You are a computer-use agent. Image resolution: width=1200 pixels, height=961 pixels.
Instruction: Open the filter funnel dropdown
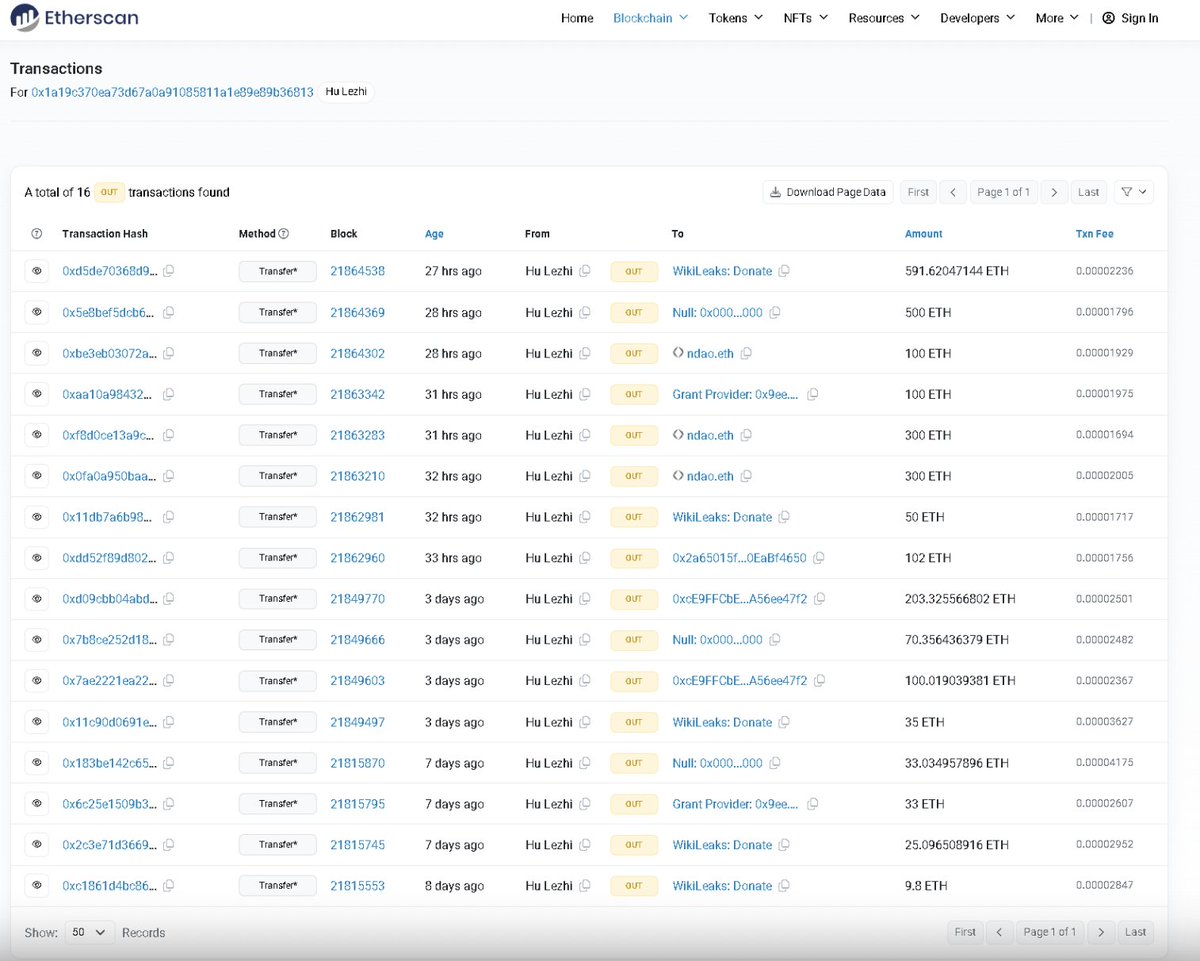point(1133,192)
